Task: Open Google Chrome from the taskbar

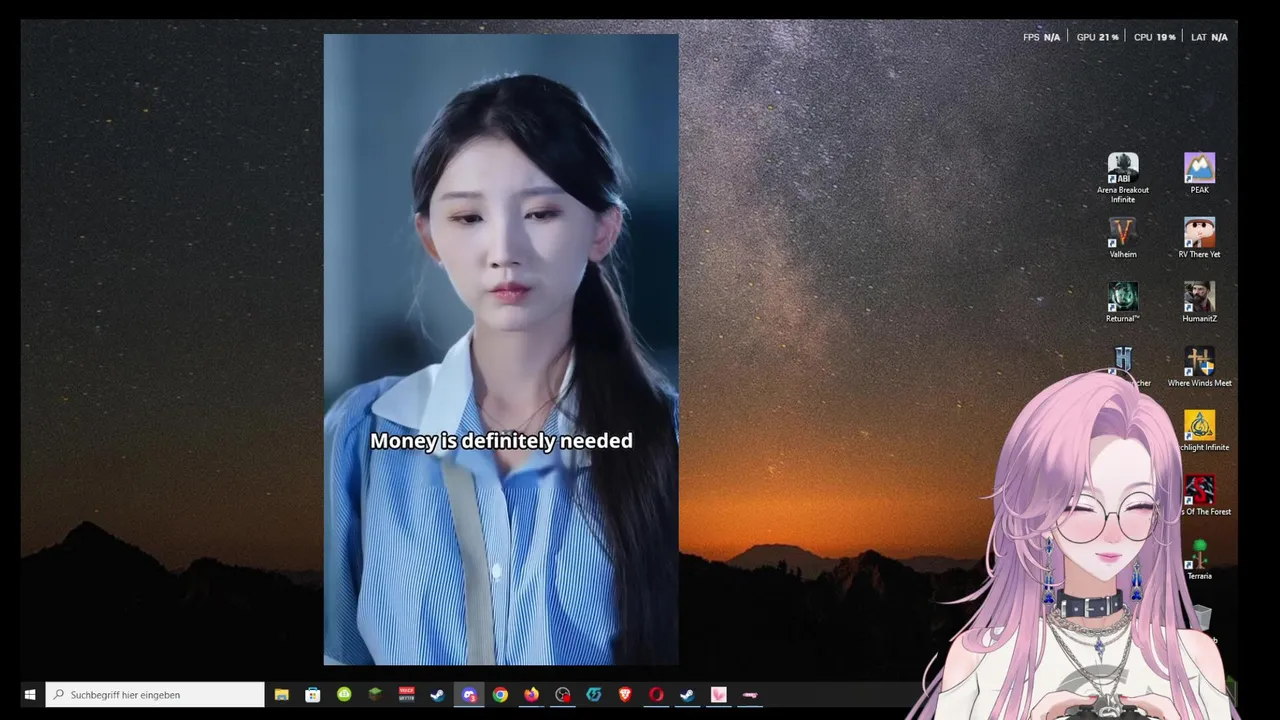Action: [x=500, y=694]
